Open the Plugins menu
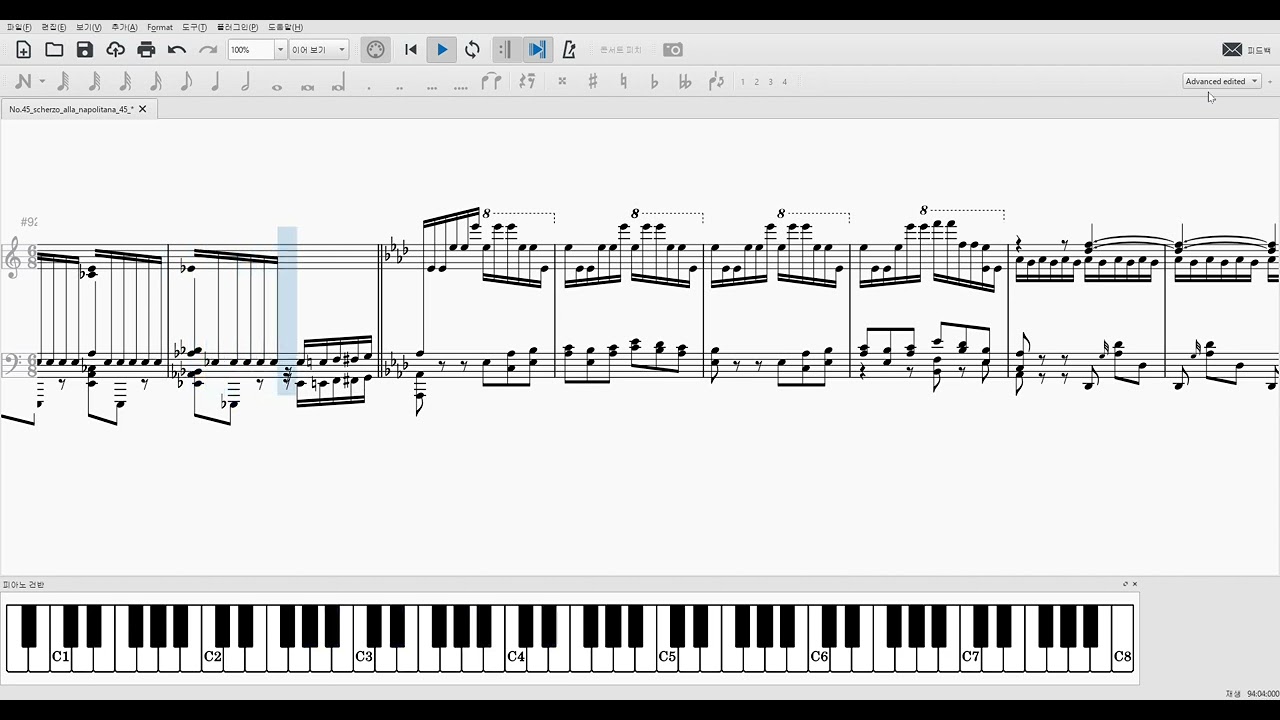The height and width of the screenshot is (720, 1280). (x=237, y=27)
